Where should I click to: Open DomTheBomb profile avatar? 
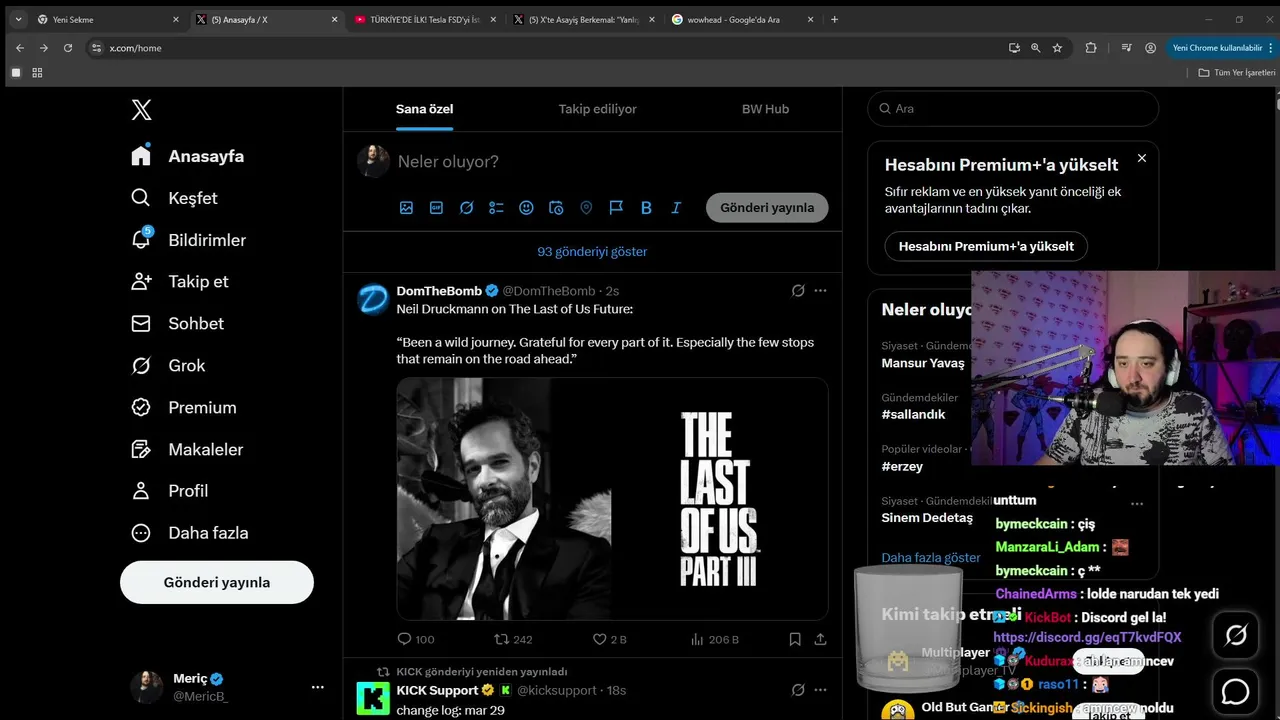point(373,299)
